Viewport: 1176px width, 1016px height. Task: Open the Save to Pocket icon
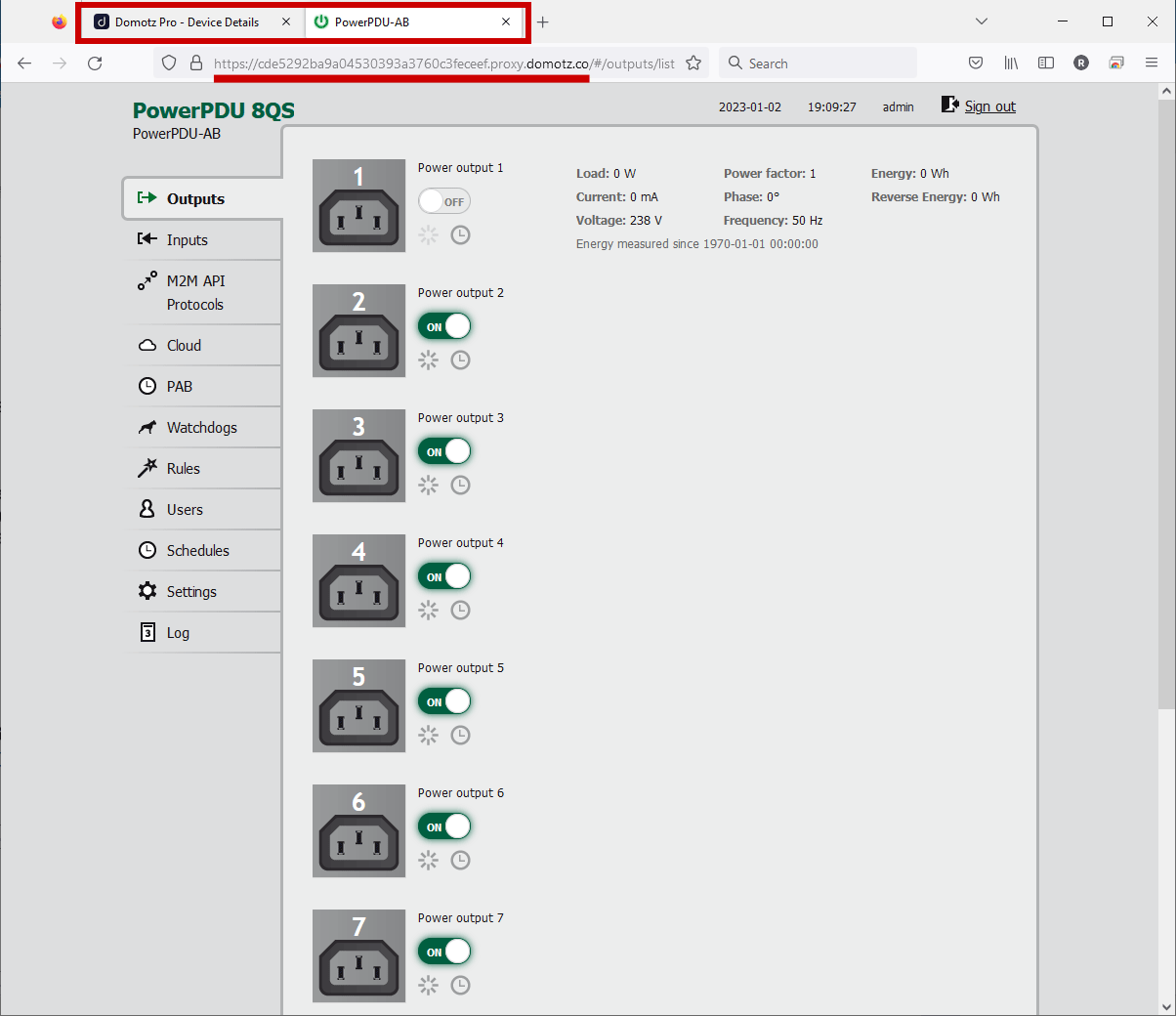(x=976, y=63)
